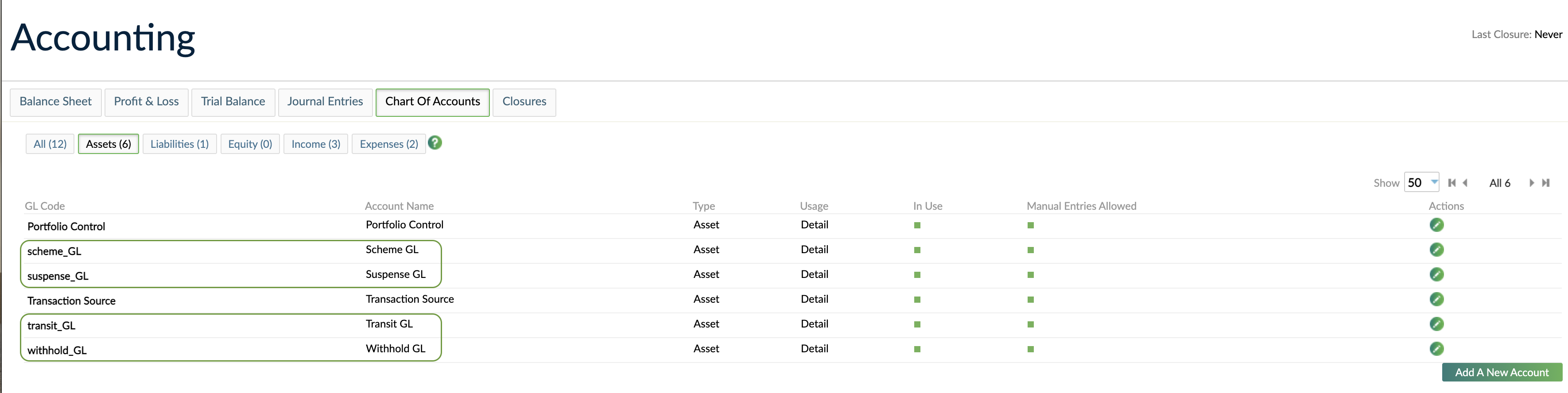Click In Use indicator for suspense_GL
The image size is (1568, 393).
[917, 275]
